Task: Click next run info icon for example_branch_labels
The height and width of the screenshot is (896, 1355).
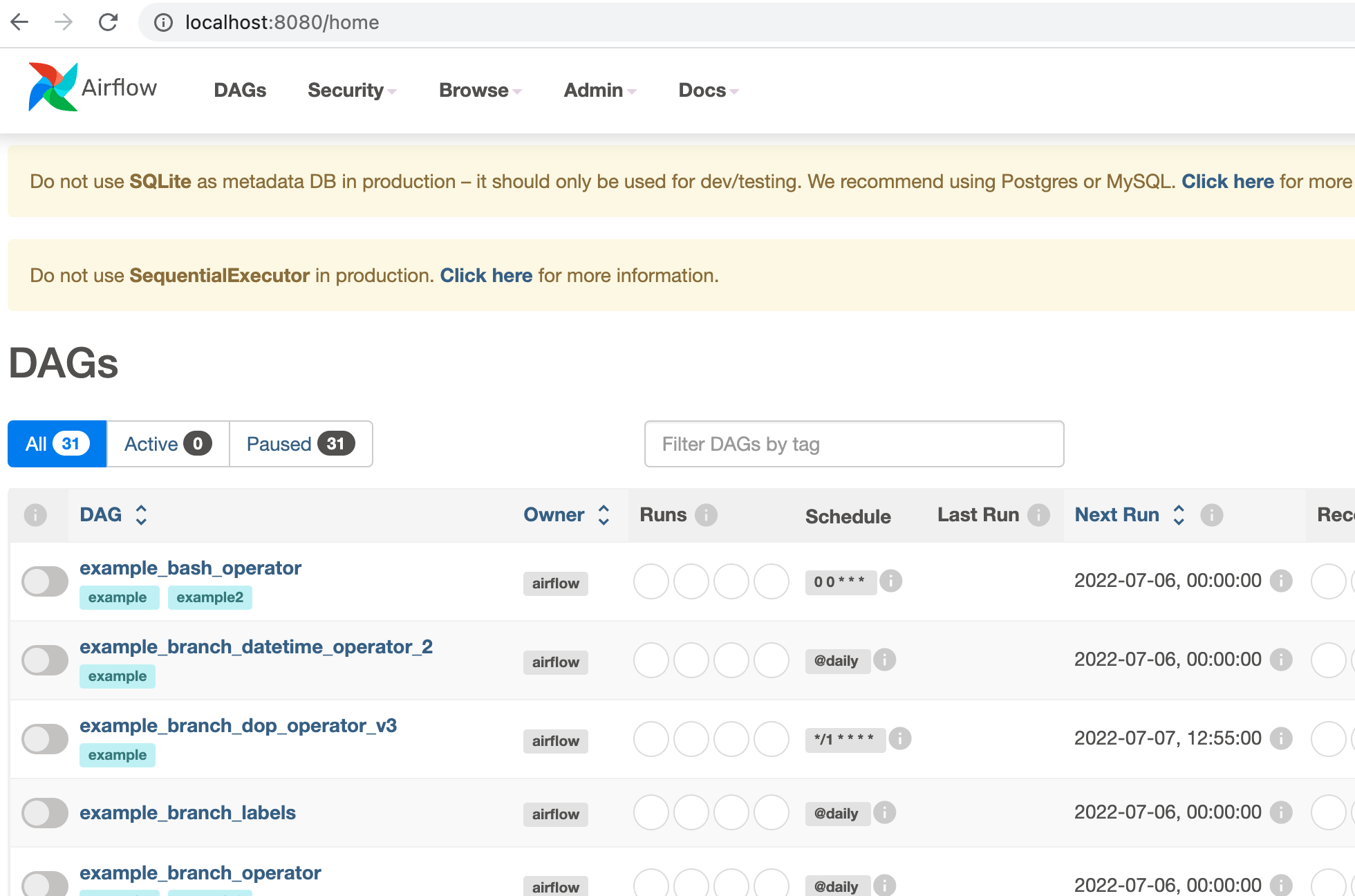Action: pyautogui.click(x=1281, y=812)
